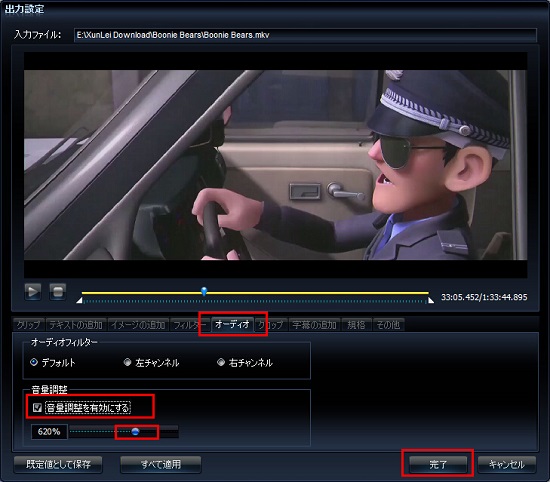Click the 33:05.452/1:33:44.895 time display
550x482 pixels.
pos(484,297)
